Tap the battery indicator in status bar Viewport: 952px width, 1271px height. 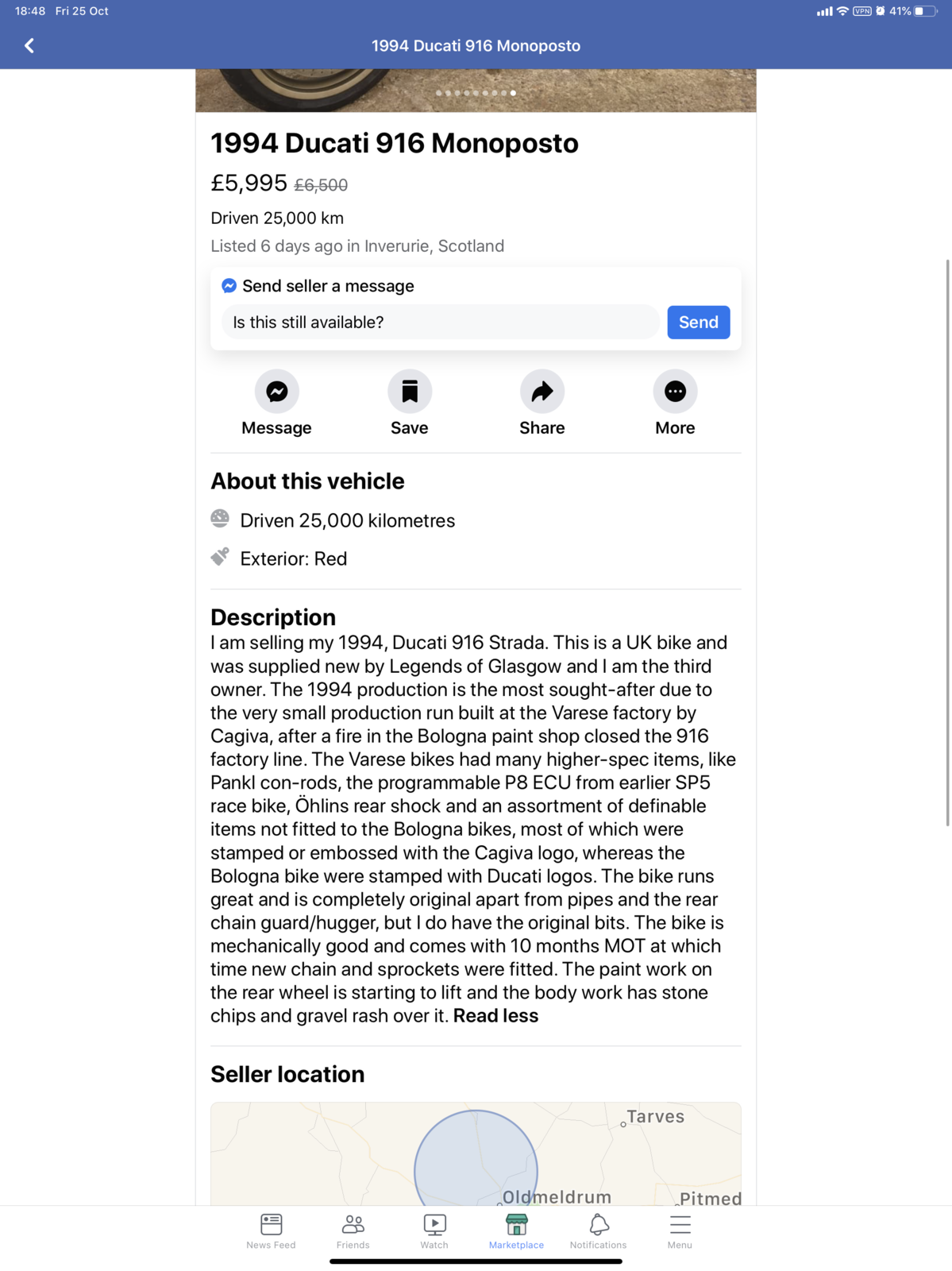[925, 11]
